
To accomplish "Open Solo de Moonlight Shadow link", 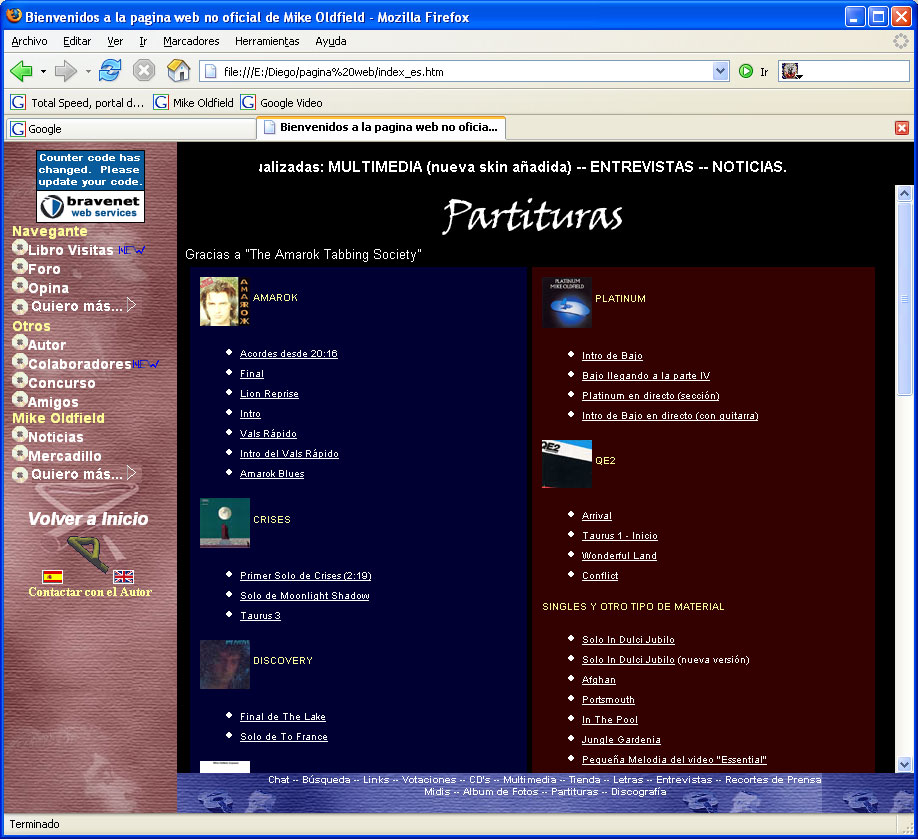I will pyautogui.click(x=304, y=595).
